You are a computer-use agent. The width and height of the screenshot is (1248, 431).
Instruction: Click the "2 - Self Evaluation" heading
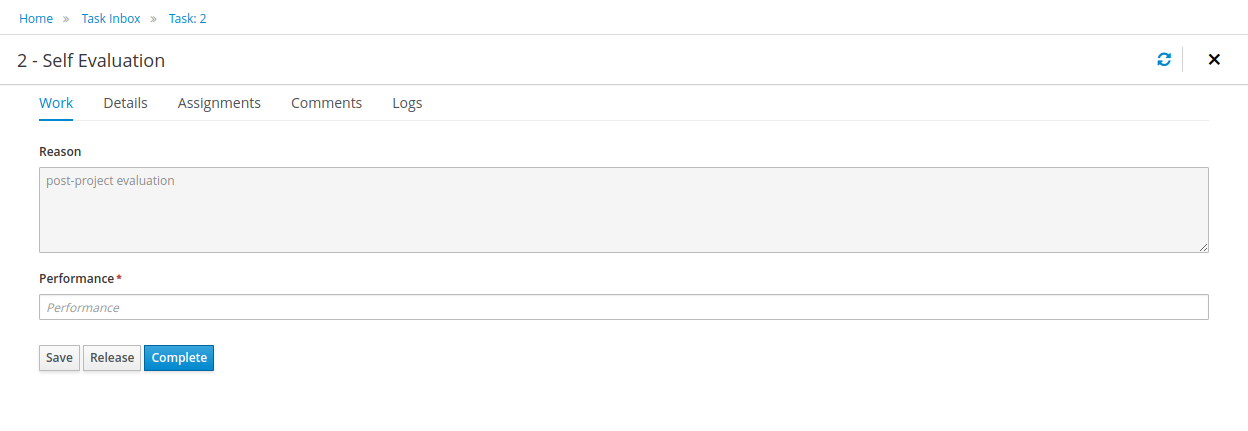point(91,60)
